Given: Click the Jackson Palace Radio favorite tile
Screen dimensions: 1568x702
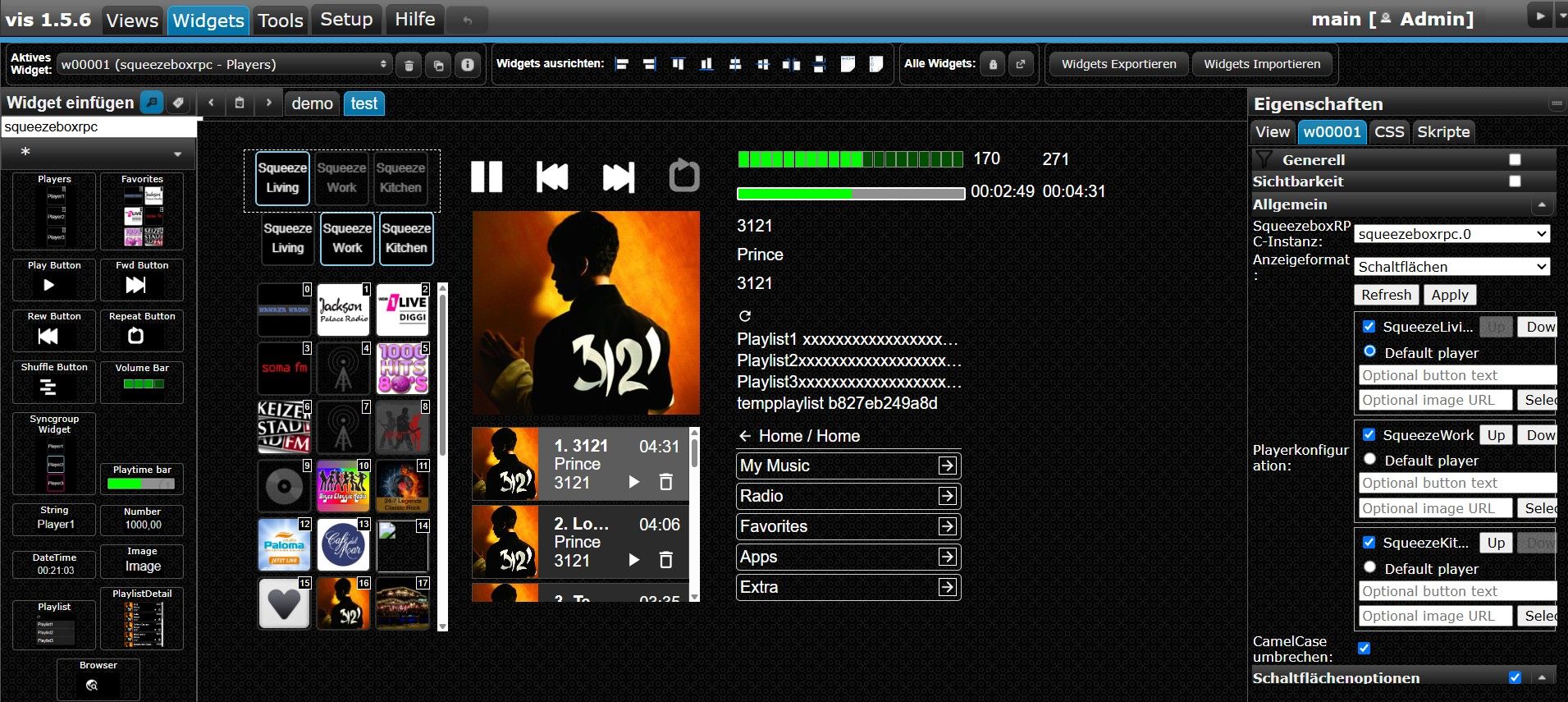Looking at the screenshot, I should click(x=343, y=310).
